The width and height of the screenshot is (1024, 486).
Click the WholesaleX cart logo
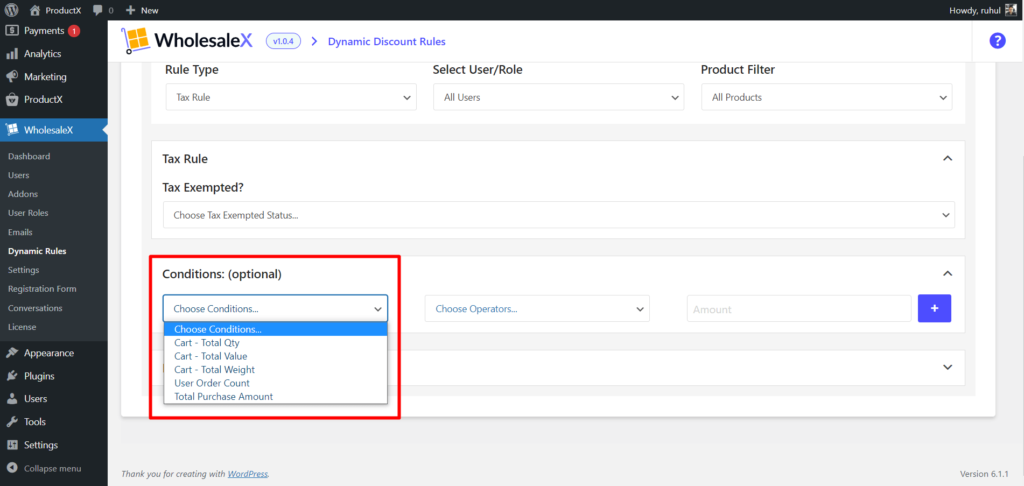[x=136, y=40]
